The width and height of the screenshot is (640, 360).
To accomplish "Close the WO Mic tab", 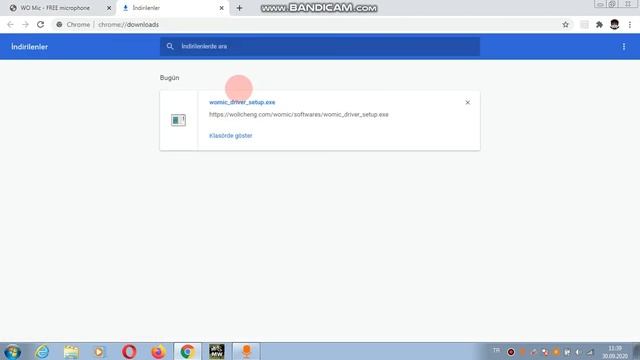I will [109, 8].
